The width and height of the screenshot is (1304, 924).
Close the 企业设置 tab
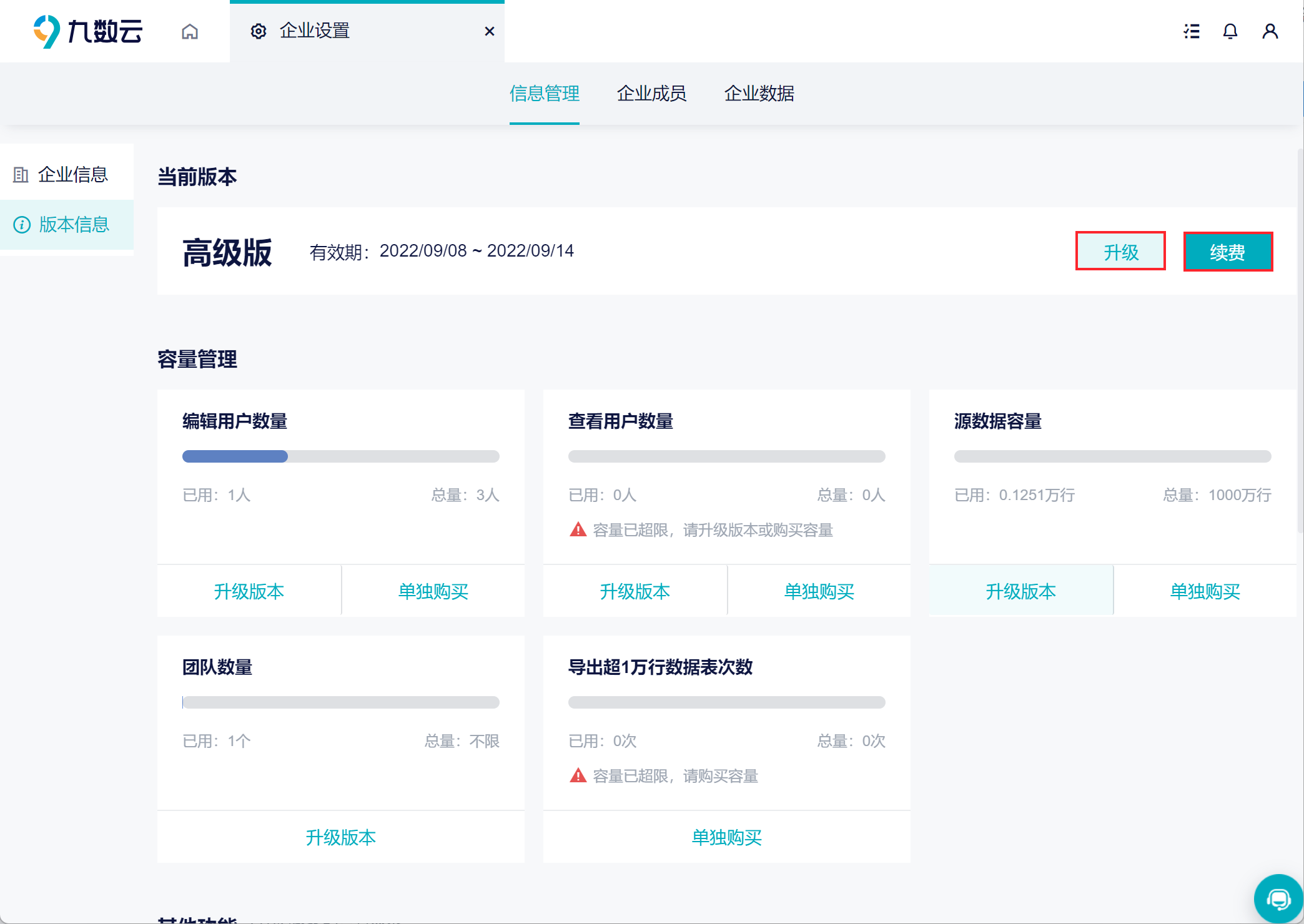pos(490,31)
